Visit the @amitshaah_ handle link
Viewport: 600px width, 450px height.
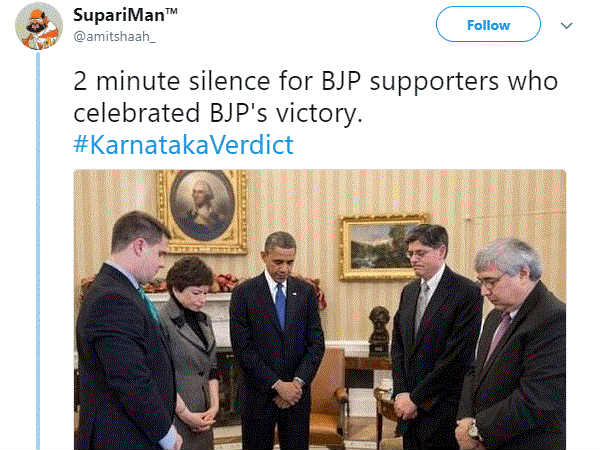pyautogui.click(x=114, y=36)
